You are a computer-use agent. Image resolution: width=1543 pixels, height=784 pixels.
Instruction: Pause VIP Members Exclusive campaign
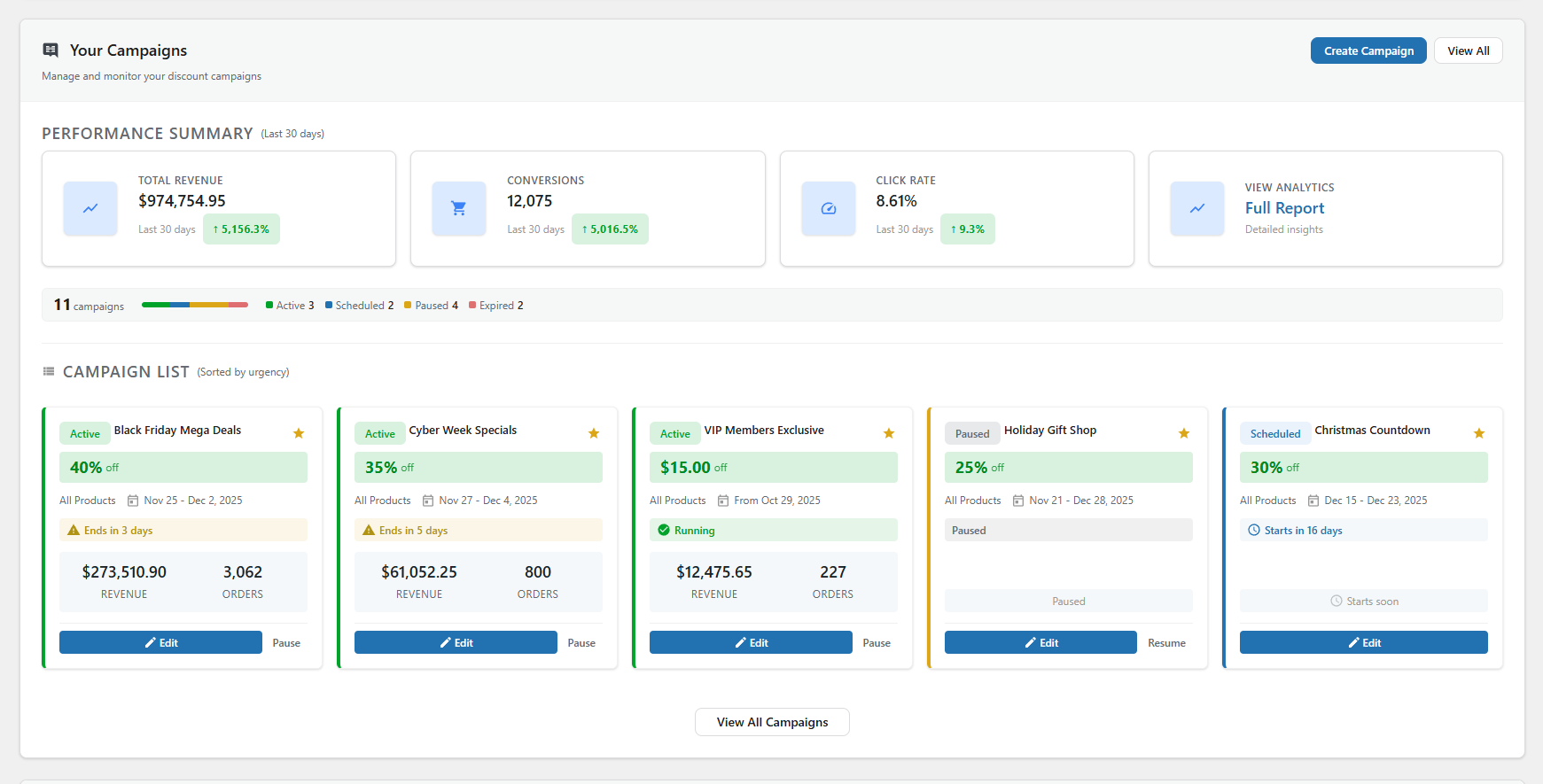coord(877,642)
